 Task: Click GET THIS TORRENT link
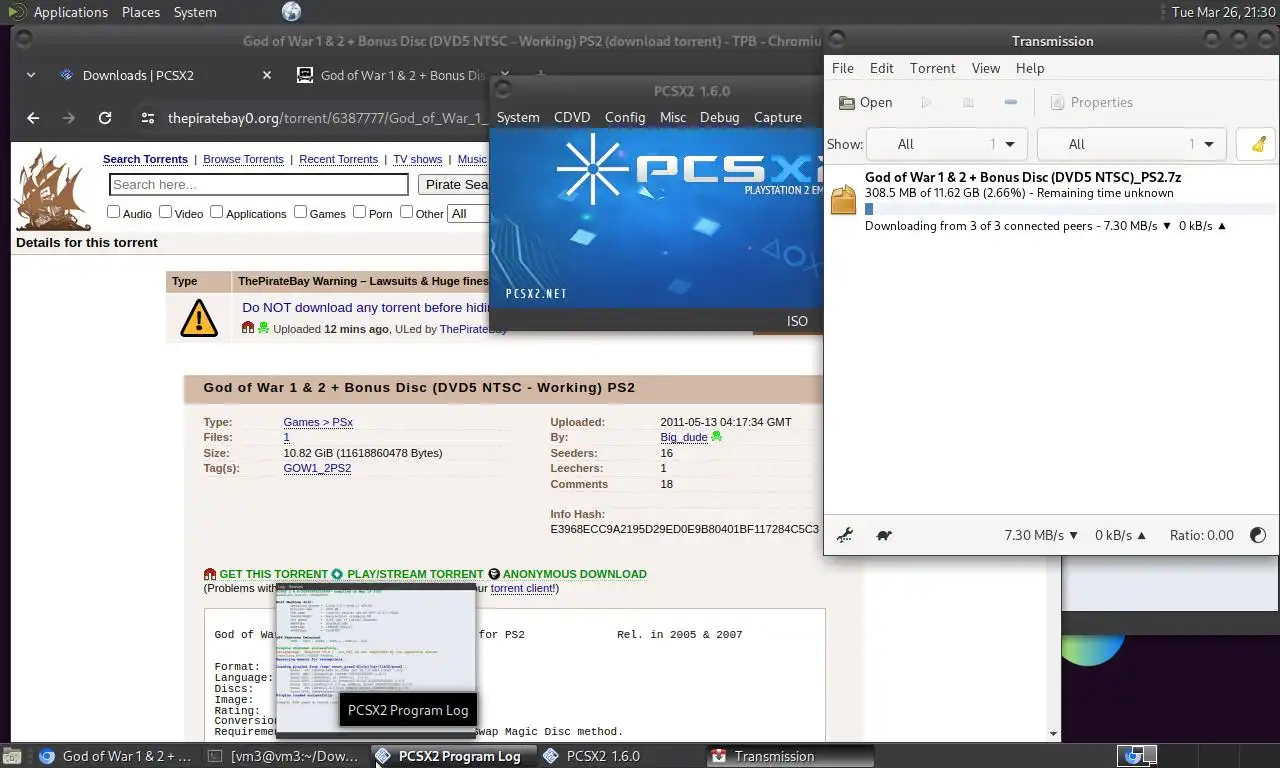(273, 574)
